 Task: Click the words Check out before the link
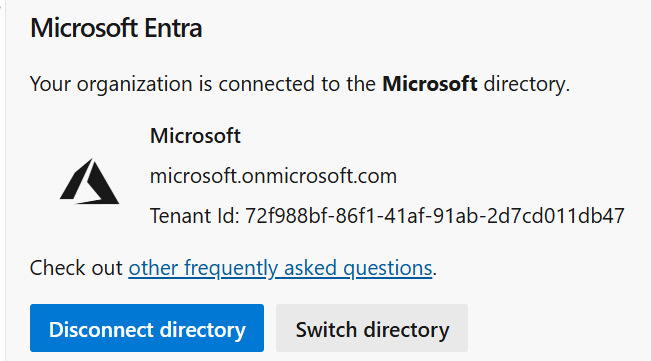(76, 268)
